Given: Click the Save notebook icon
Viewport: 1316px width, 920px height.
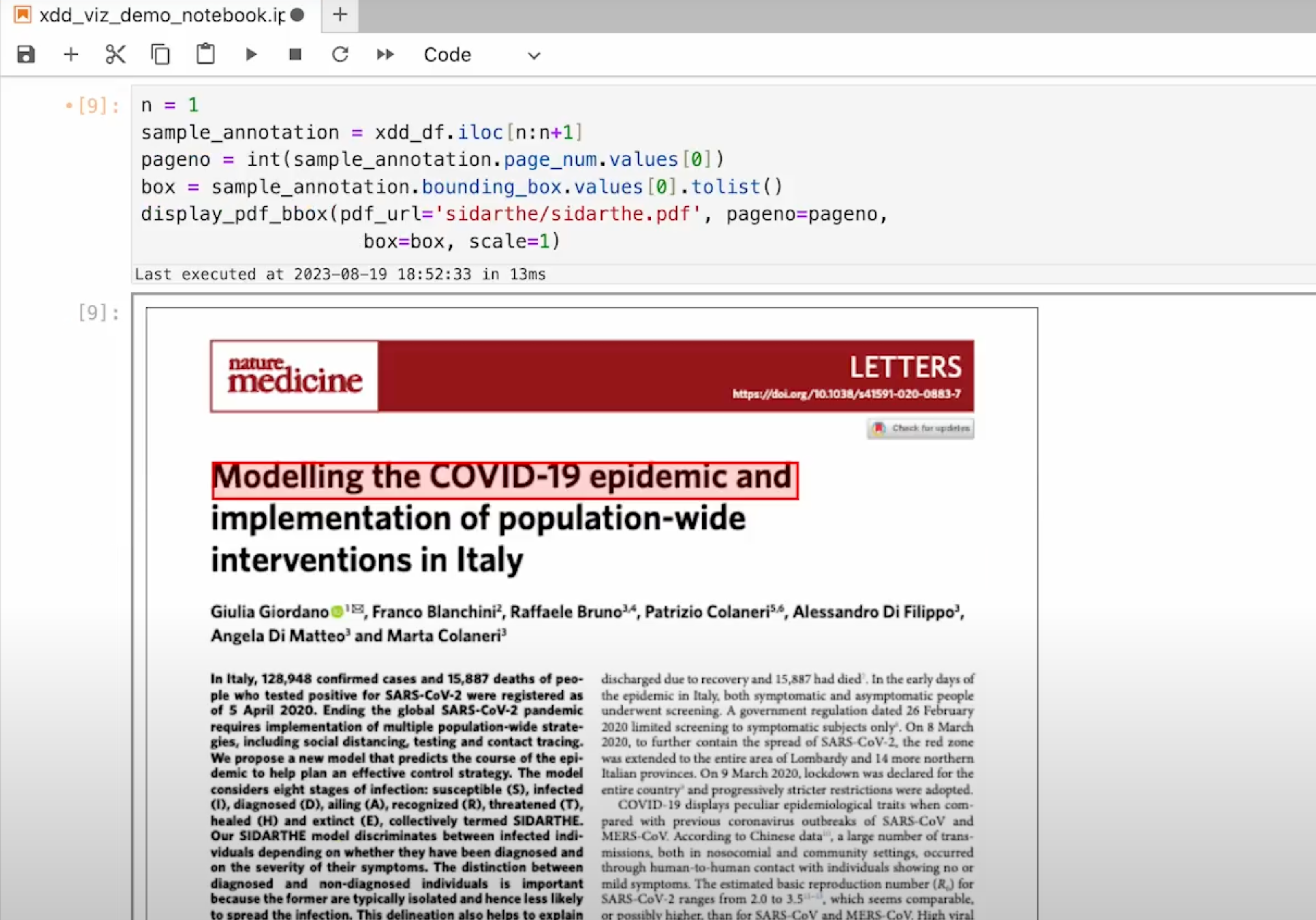Looking at the screenshot, I should pos(27,55).
